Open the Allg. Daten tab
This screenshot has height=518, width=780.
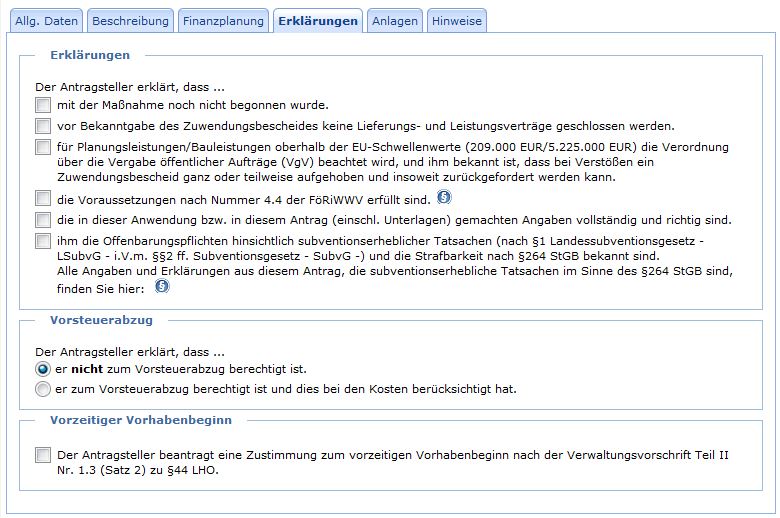point(46,21)
